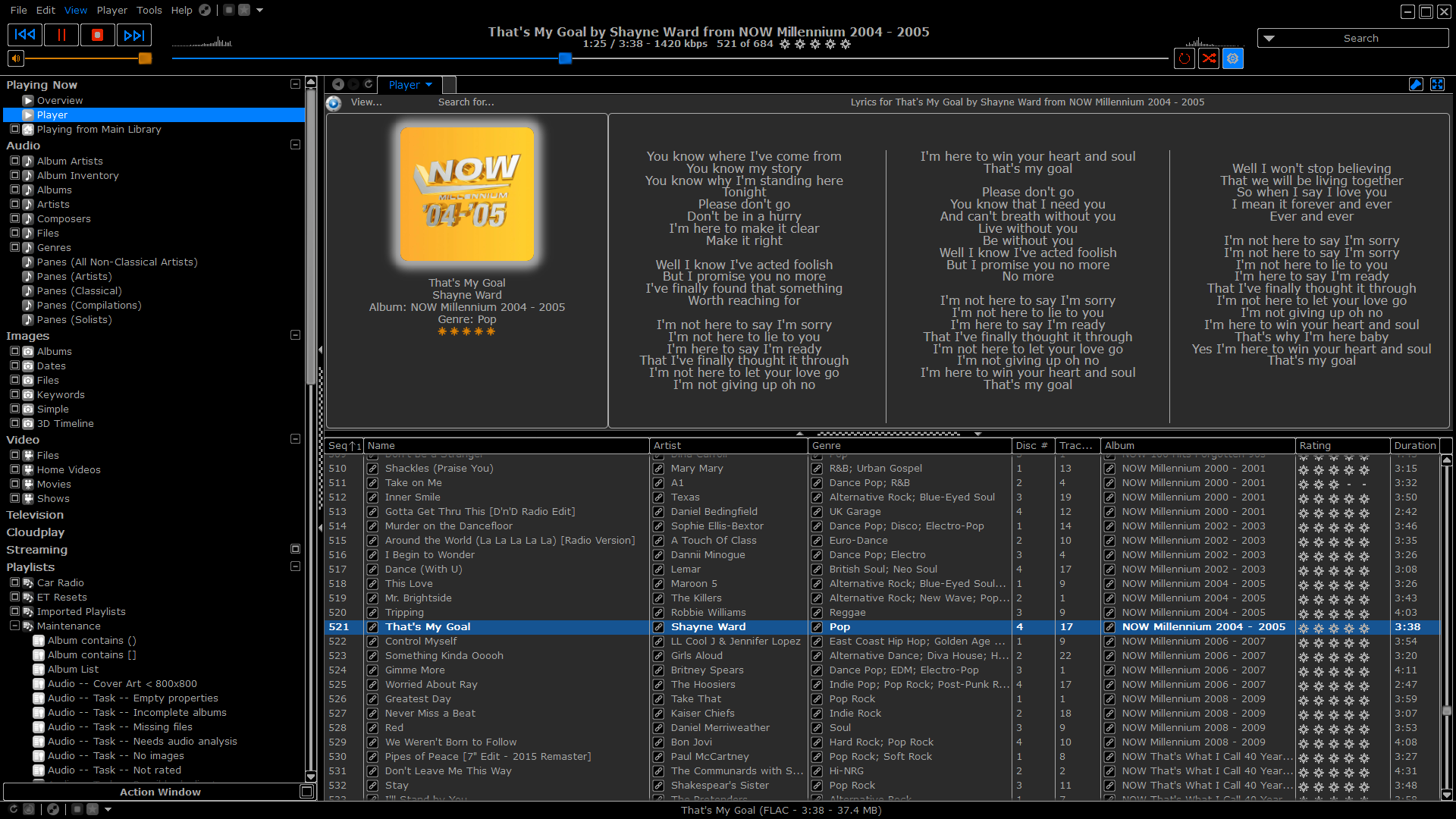Collapse the Maintenance playlist group
The height and width of the screenshot is (819, 1456).
click(14, 626)
